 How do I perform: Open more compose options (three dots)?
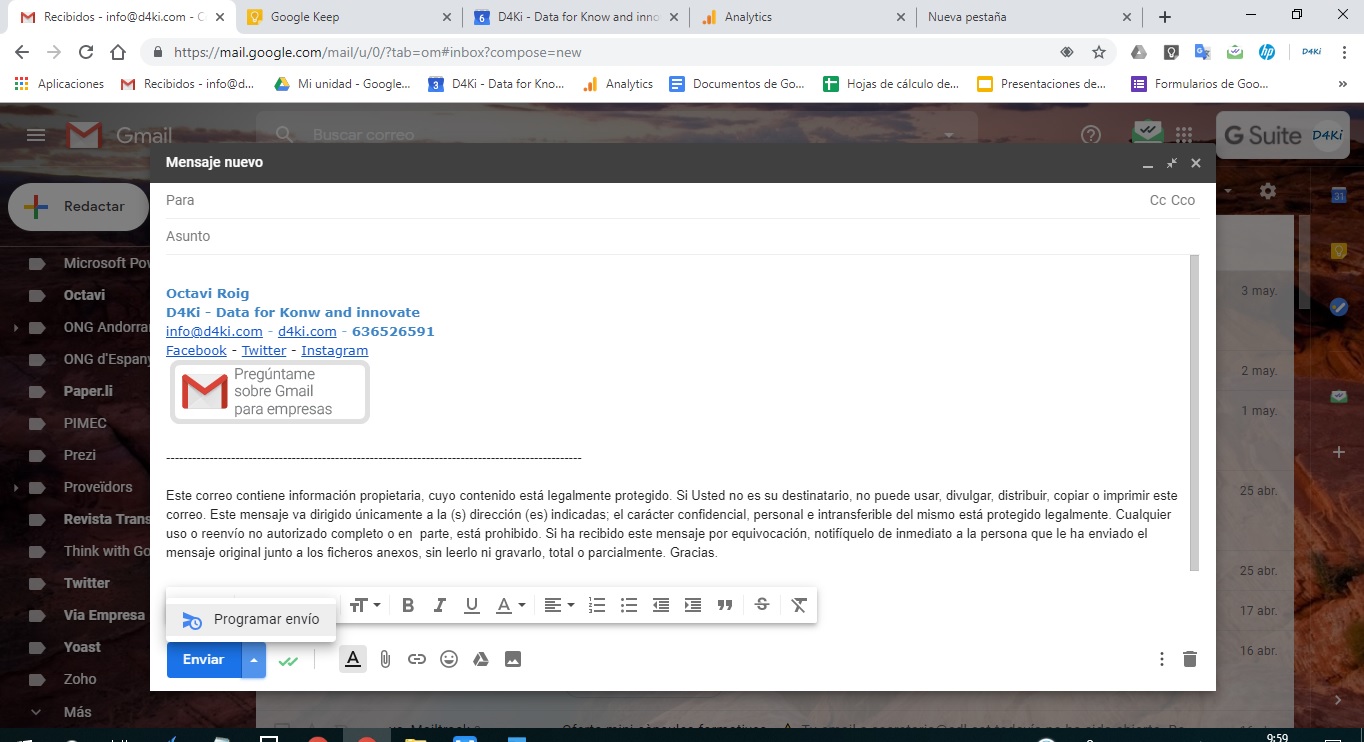click(1161, 659)
